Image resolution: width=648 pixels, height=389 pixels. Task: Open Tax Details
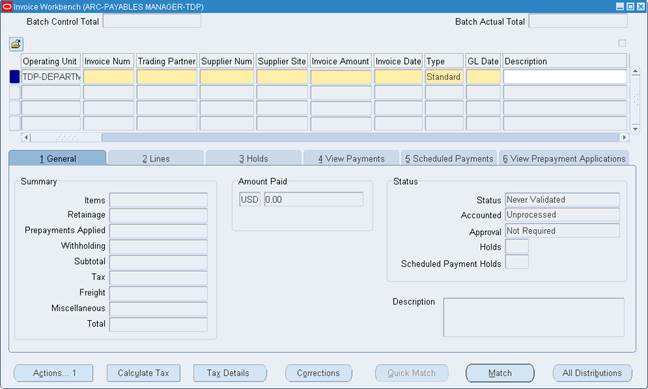(x=230, y=373)
